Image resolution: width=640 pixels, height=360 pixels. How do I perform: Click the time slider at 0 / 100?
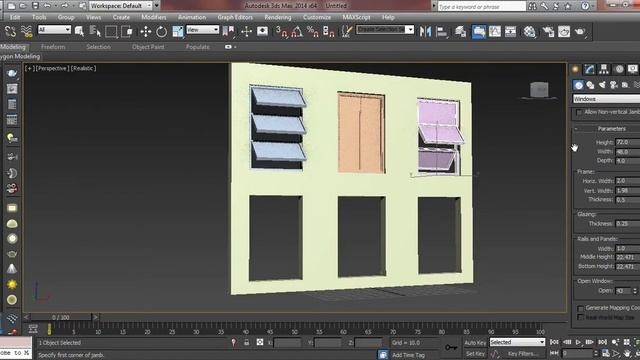(x=61, y=317)
